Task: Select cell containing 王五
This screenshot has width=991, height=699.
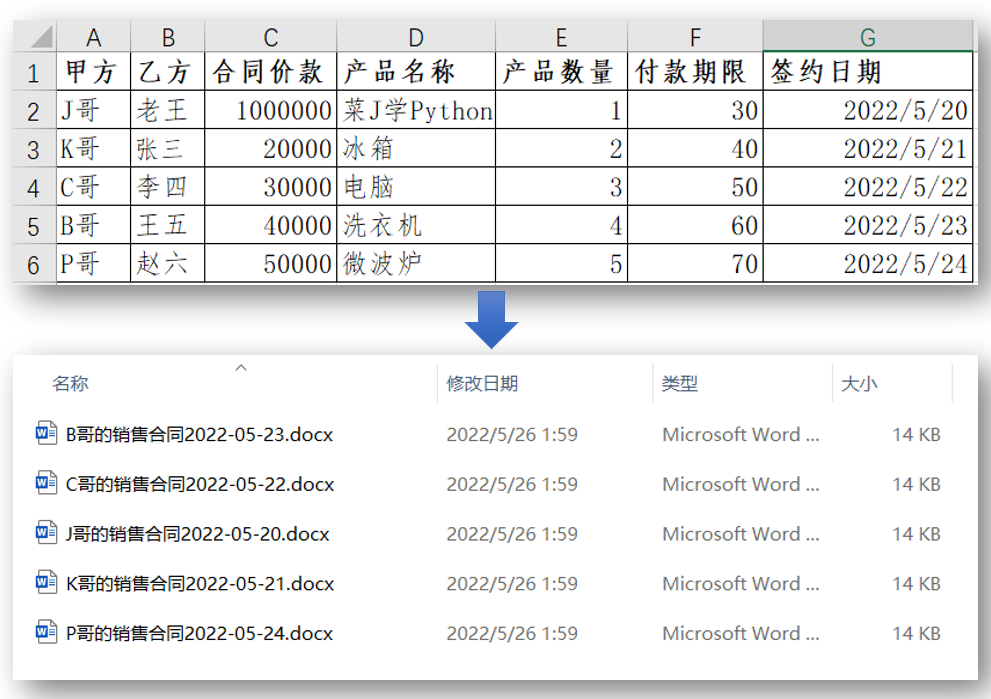Action: click(167, 225)
